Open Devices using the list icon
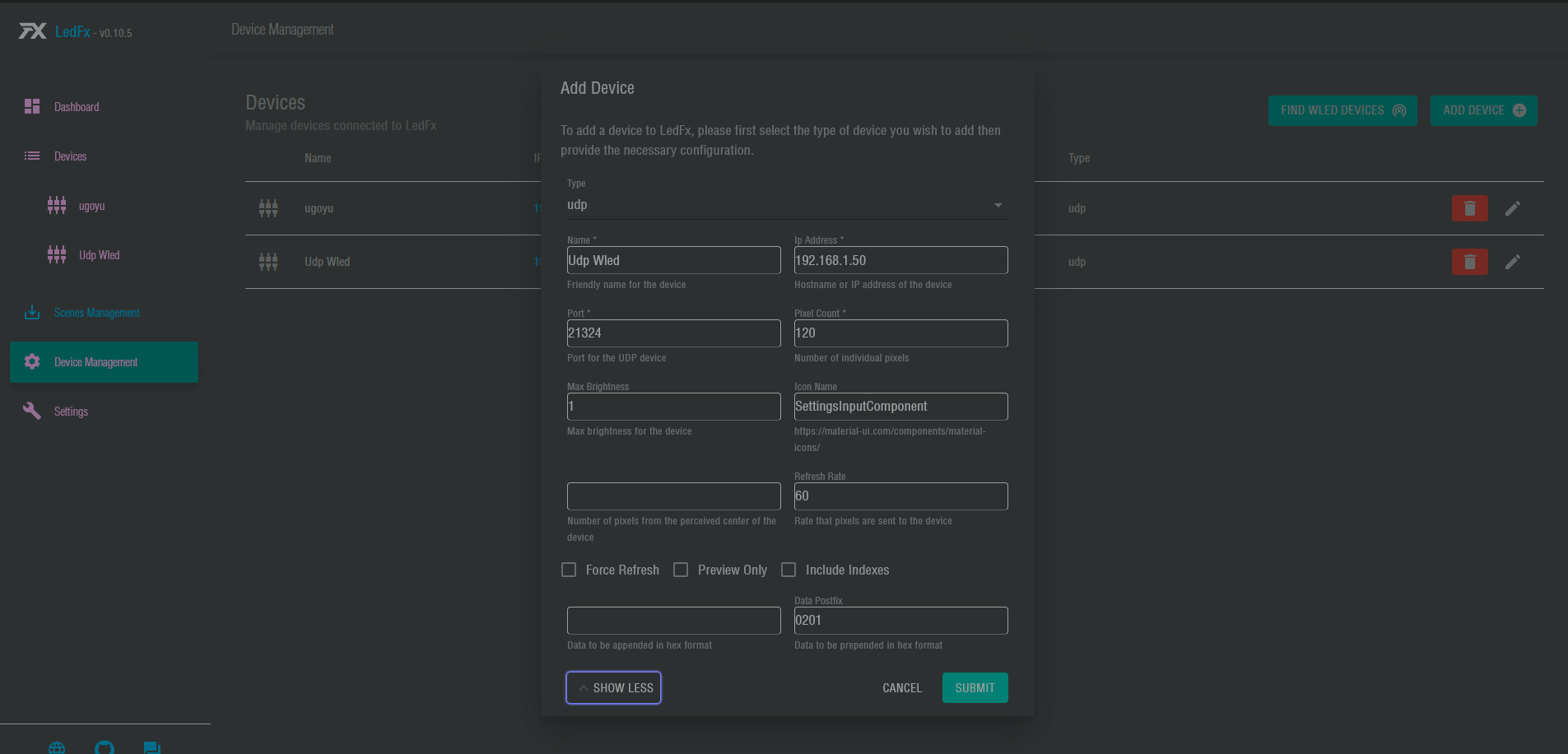Screen dimensions: 1568x754 coord(31,156)
